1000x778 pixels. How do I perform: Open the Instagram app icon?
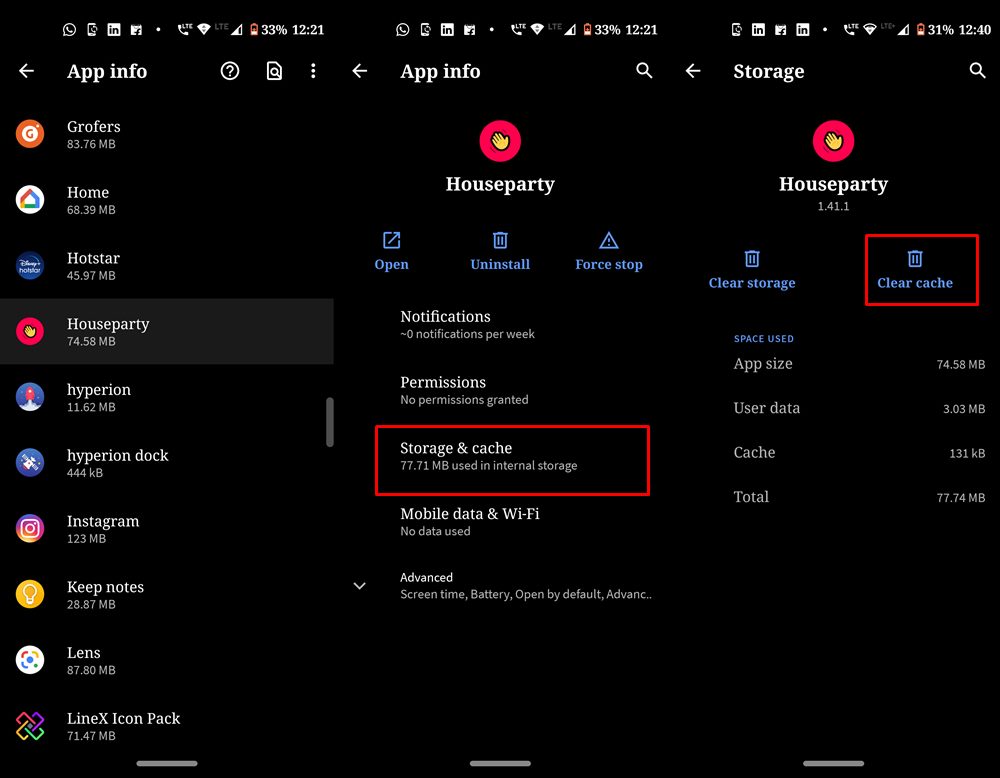[30, 528]
